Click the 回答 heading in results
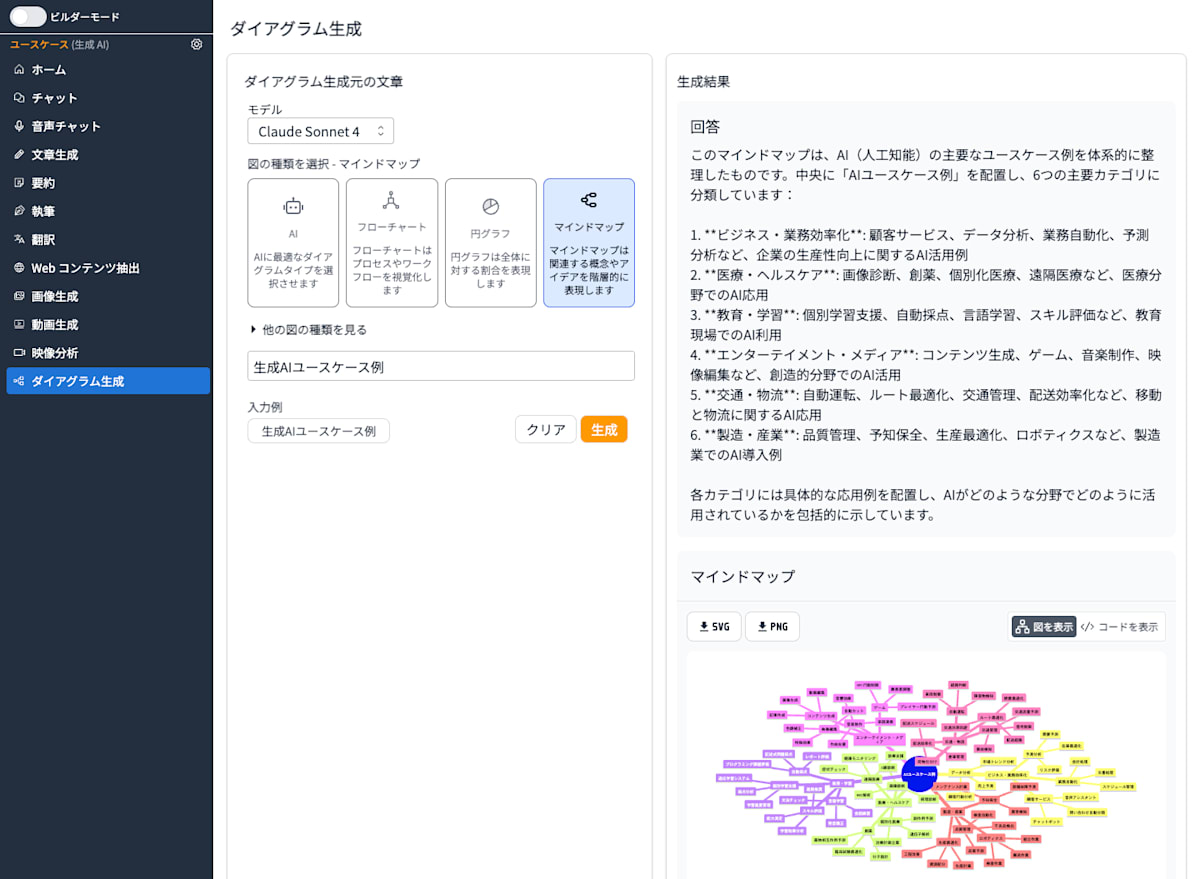 (706, 127)
